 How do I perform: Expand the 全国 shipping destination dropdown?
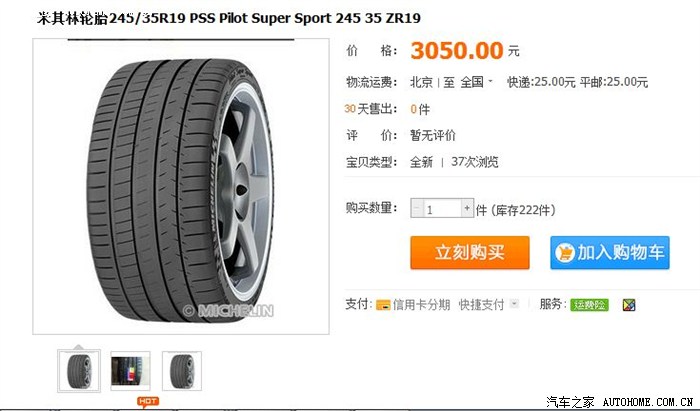point(476,82)
